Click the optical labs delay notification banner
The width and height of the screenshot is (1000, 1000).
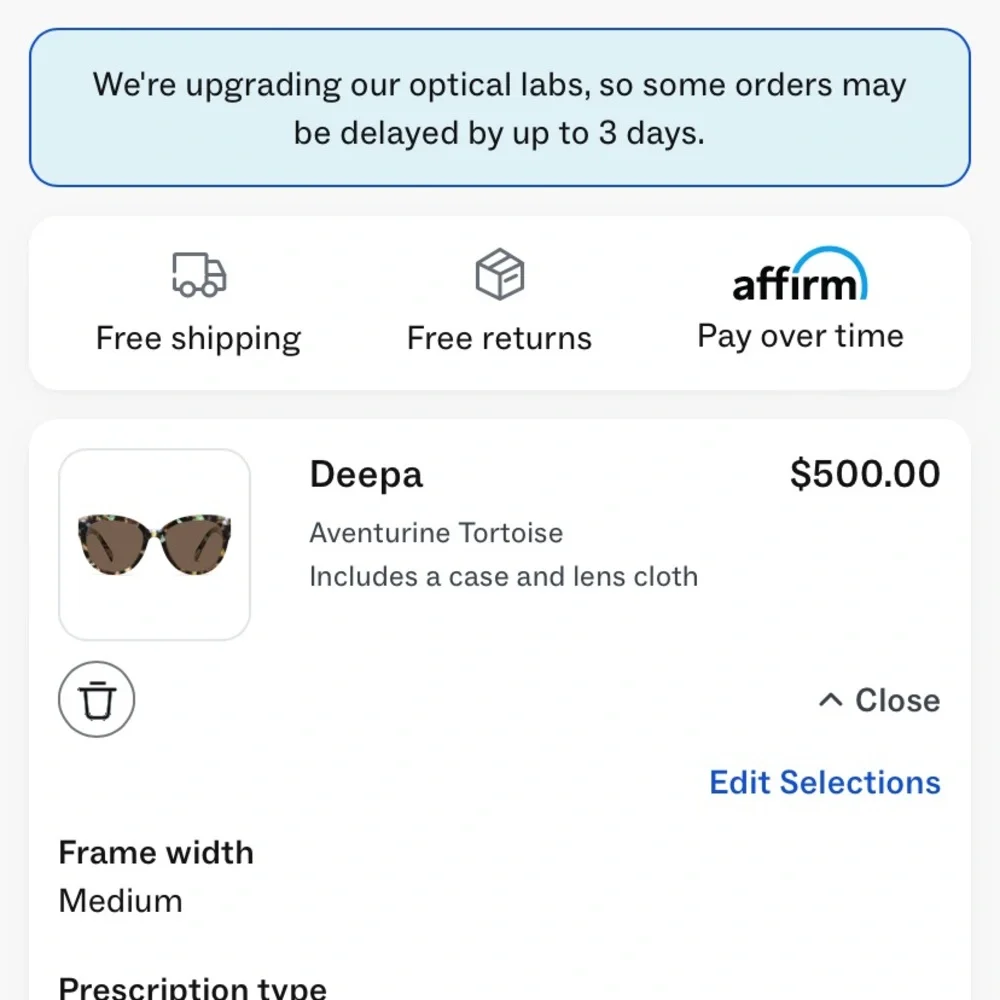click(x=500, y=107)
